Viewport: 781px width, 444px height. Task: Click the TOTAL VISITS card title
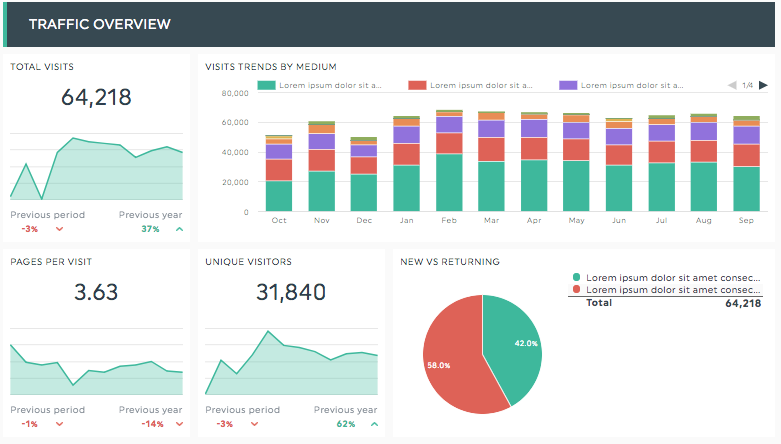tap(42, 67)
